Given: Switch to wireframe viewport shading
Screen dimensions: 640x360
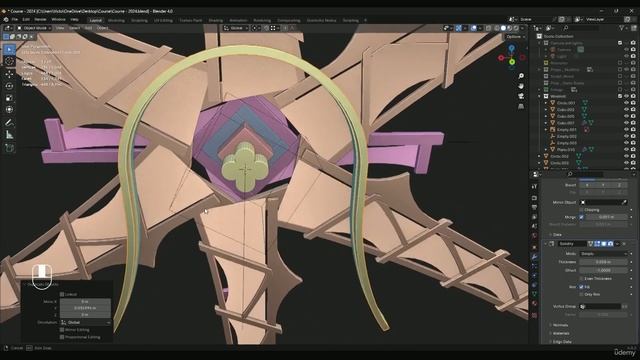Looking at the screenshot, I should tap(497, 28).
